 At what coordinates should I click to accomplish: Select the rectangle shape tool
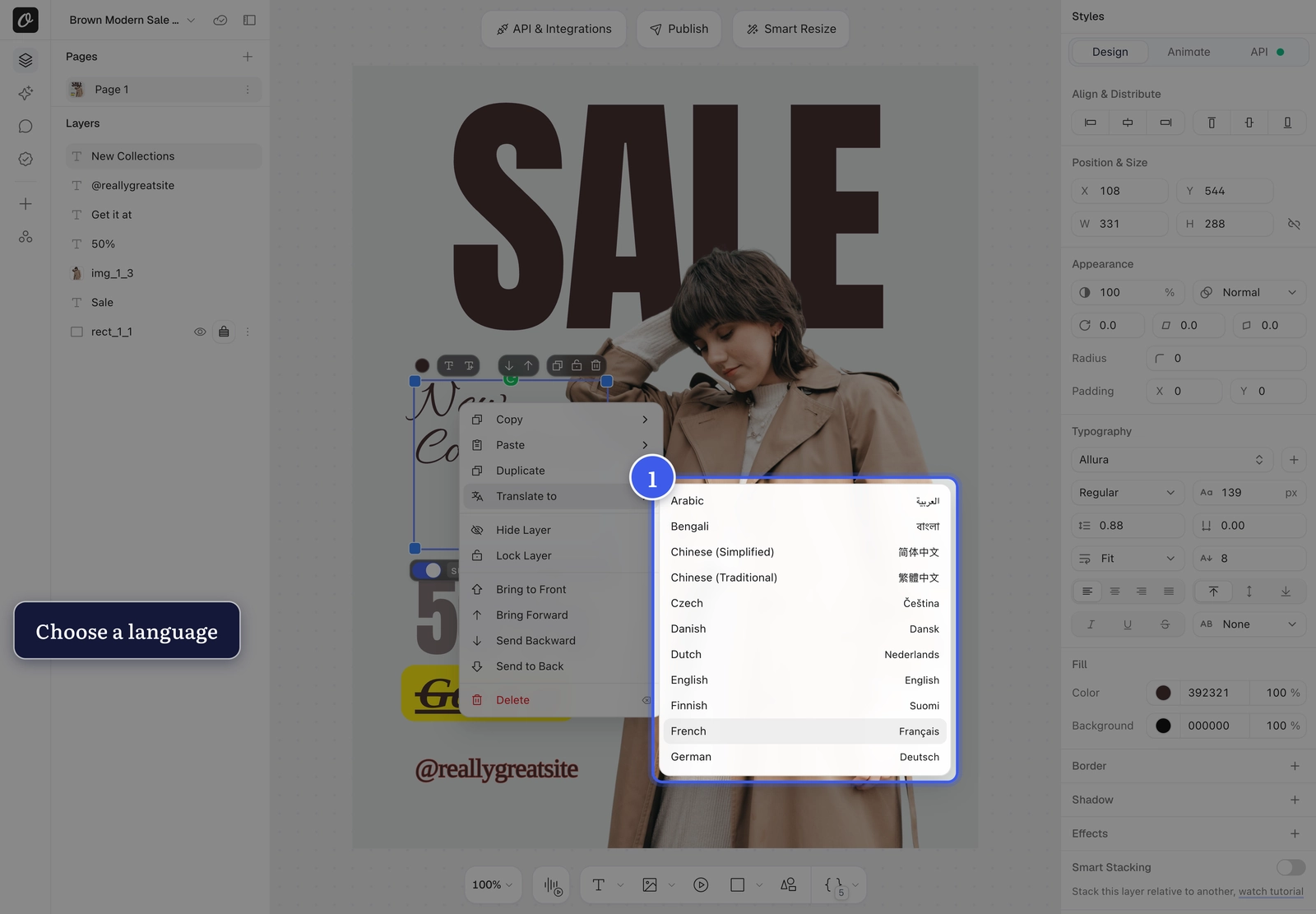(738, 885)
